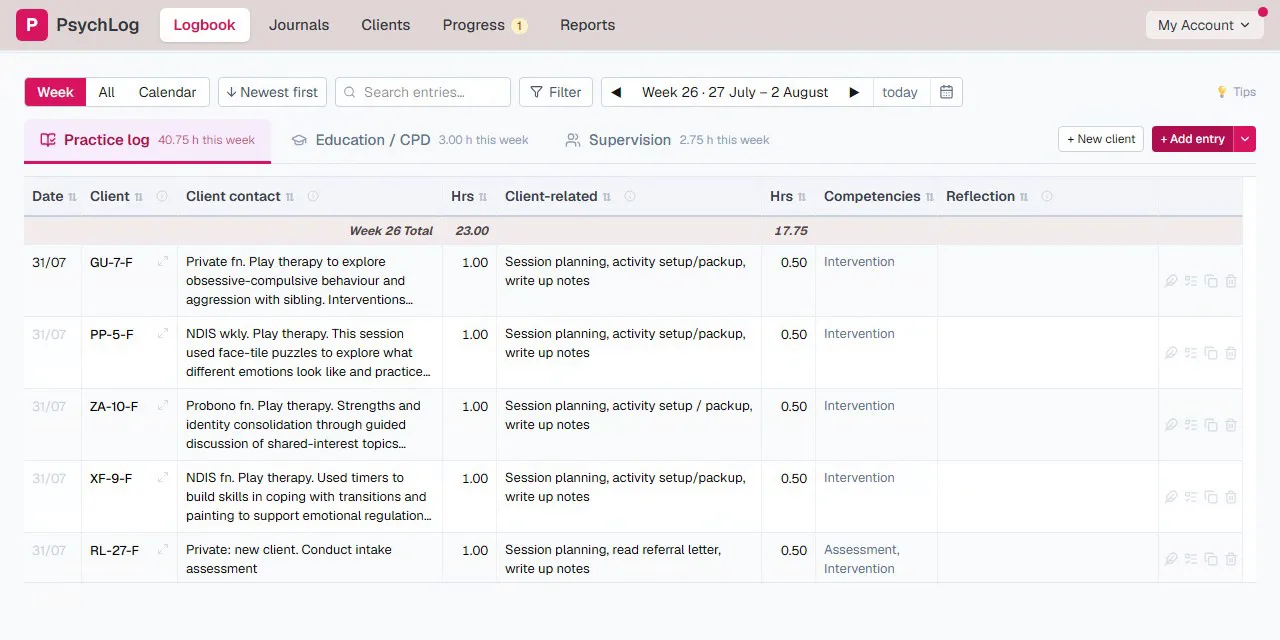
Task: Click checklist icon in GU-7-F row
Action: coord(1191,281)
